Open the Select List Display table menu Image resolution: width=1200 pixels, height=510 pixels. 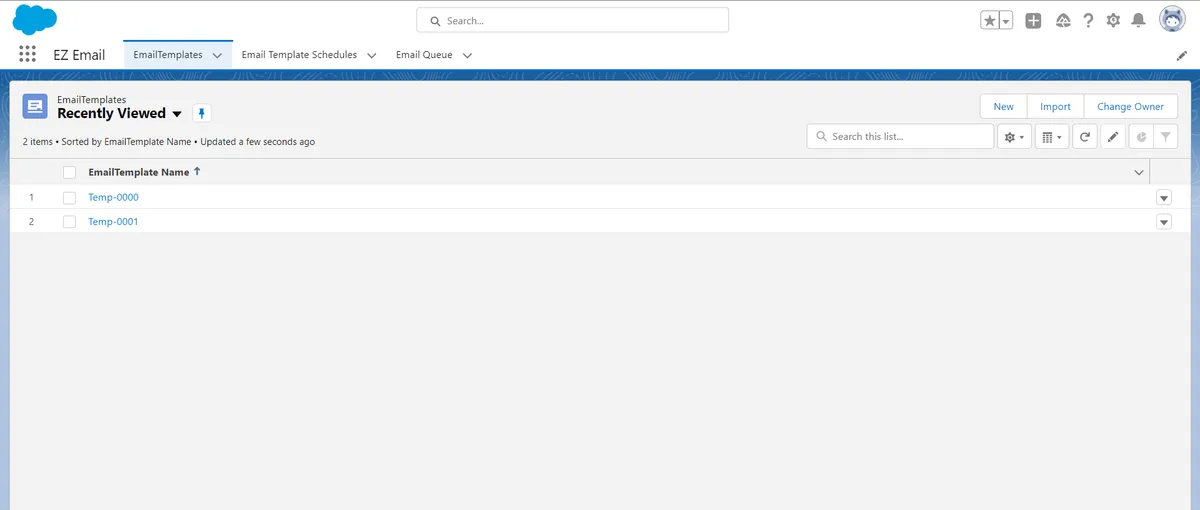[x=1051, y=137]
